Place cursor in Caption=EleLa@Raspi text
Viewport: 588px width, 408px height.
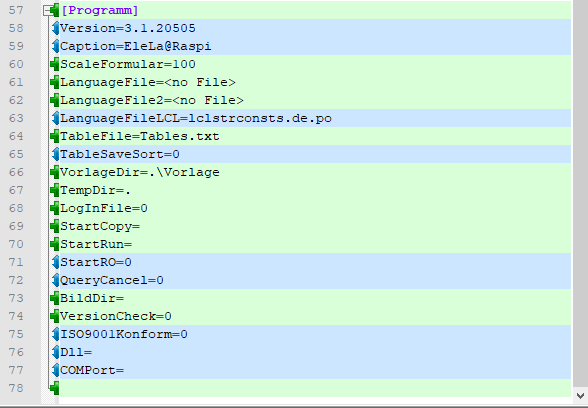[x=136, y=46]
